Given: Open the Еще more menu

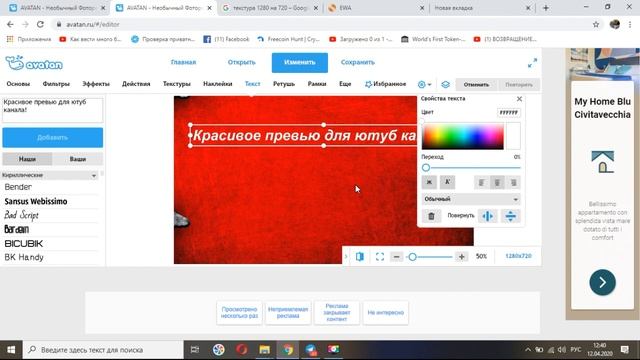Looking at the screenshot, I should (x=345, y=84).
